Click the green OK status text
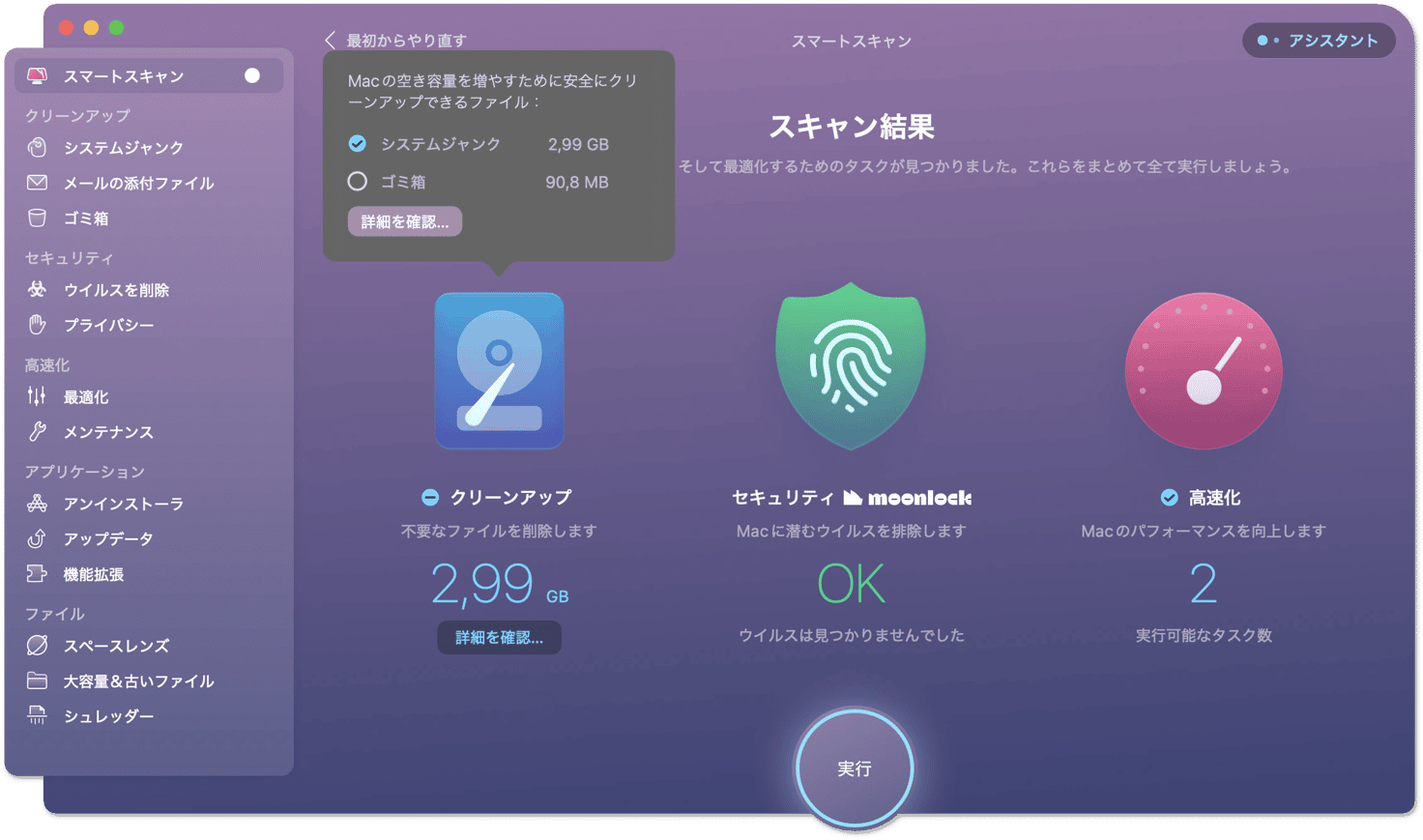 pos(851,584)
